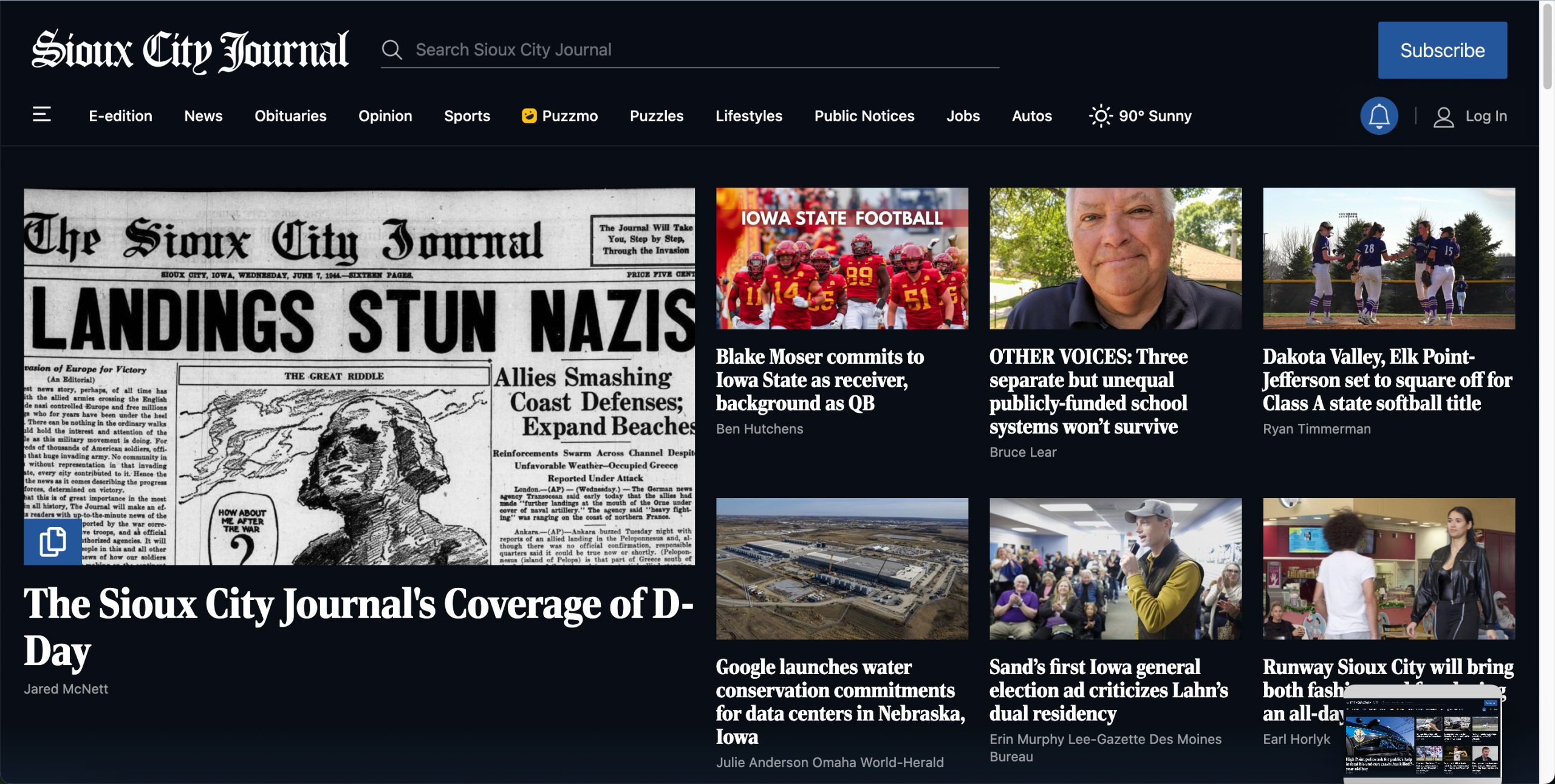Open the OTHER VOICES school systems article
The image size is (1555, 784).
[1088, 391]
